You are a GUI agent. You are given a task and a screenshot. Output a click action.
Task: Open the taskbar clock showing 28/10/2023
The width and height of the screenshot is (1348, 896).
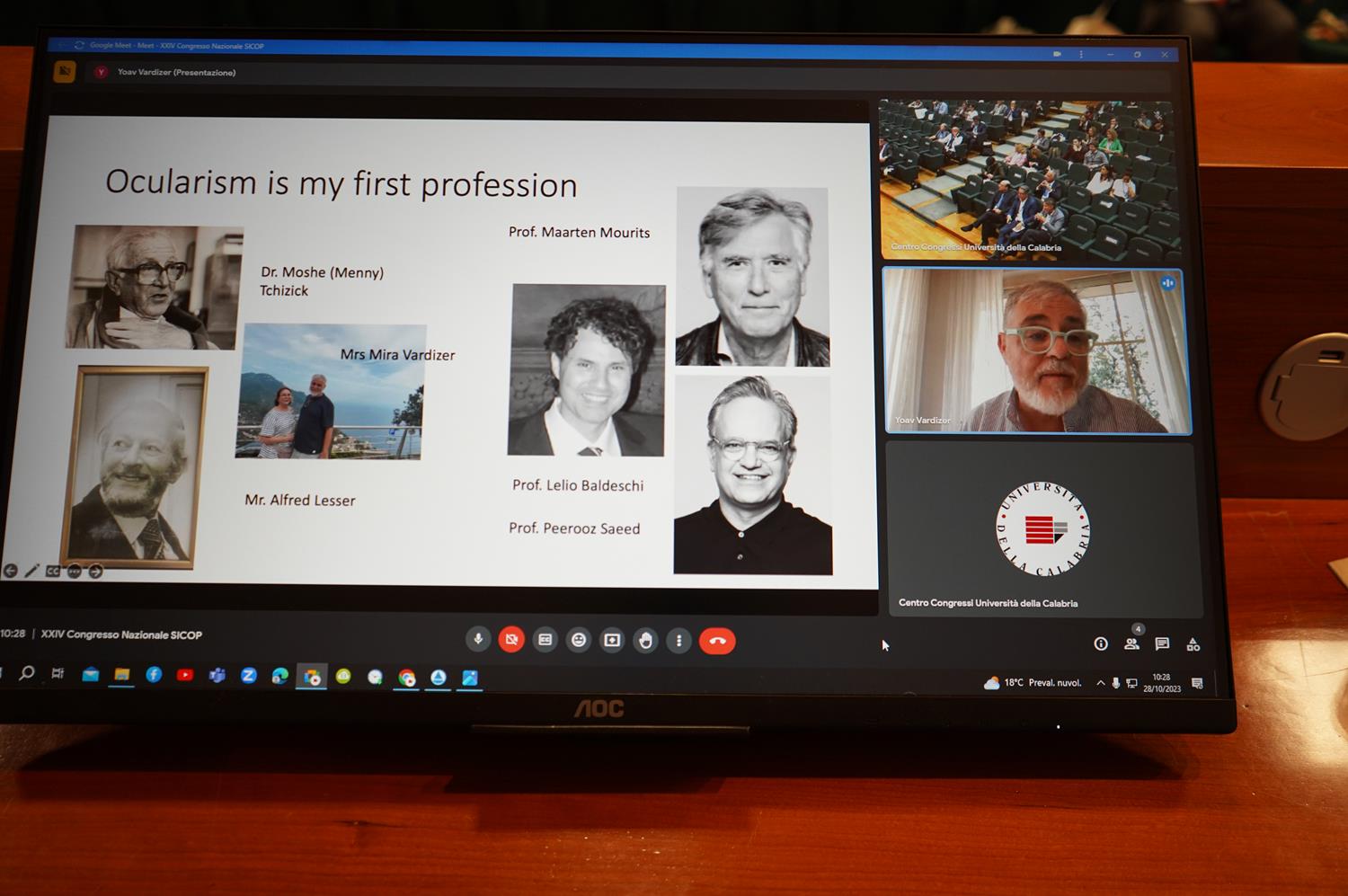point(1161,683)
